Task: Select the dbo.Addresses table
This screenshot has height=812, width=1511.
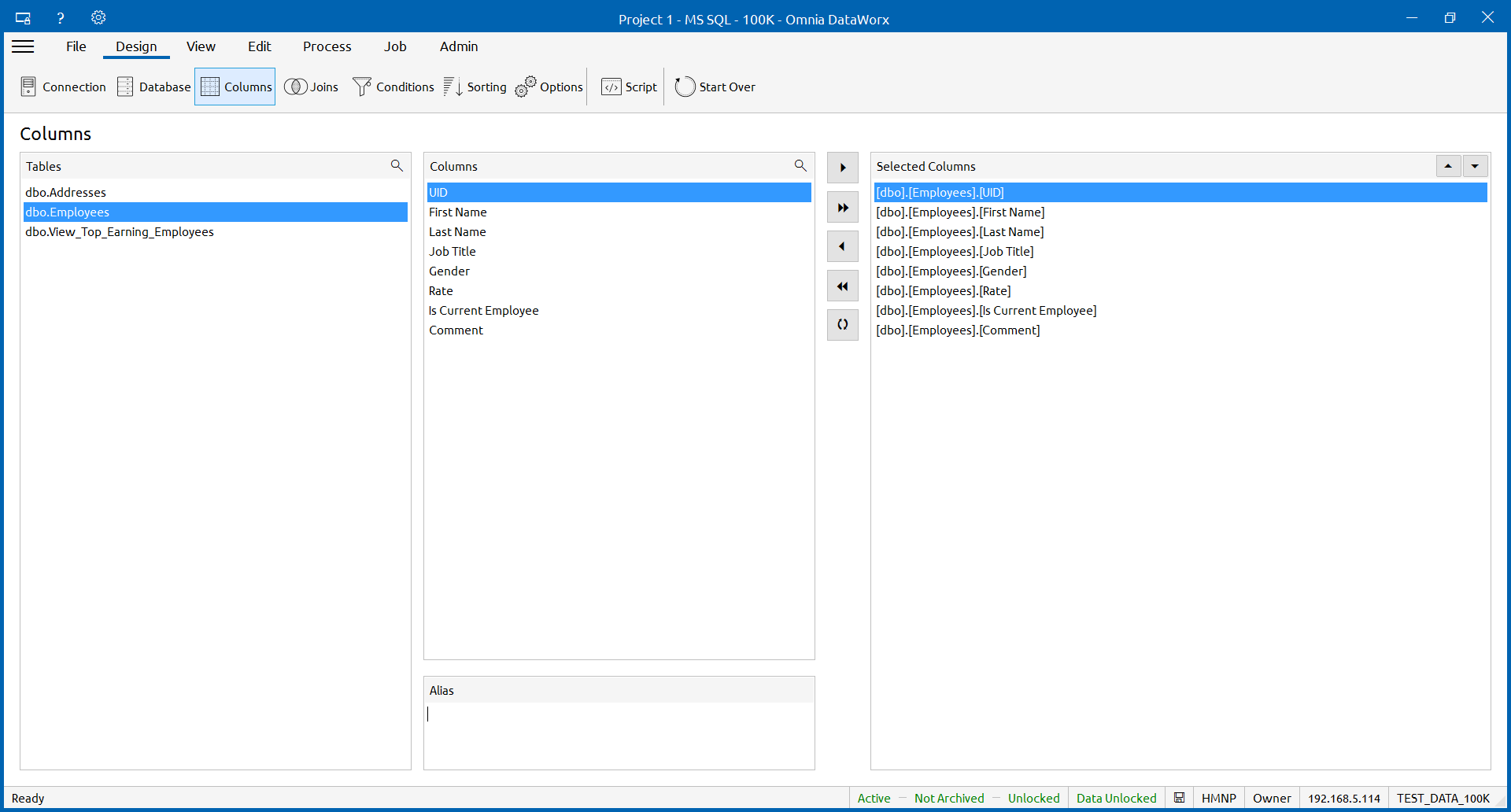Action: point(66,192)
